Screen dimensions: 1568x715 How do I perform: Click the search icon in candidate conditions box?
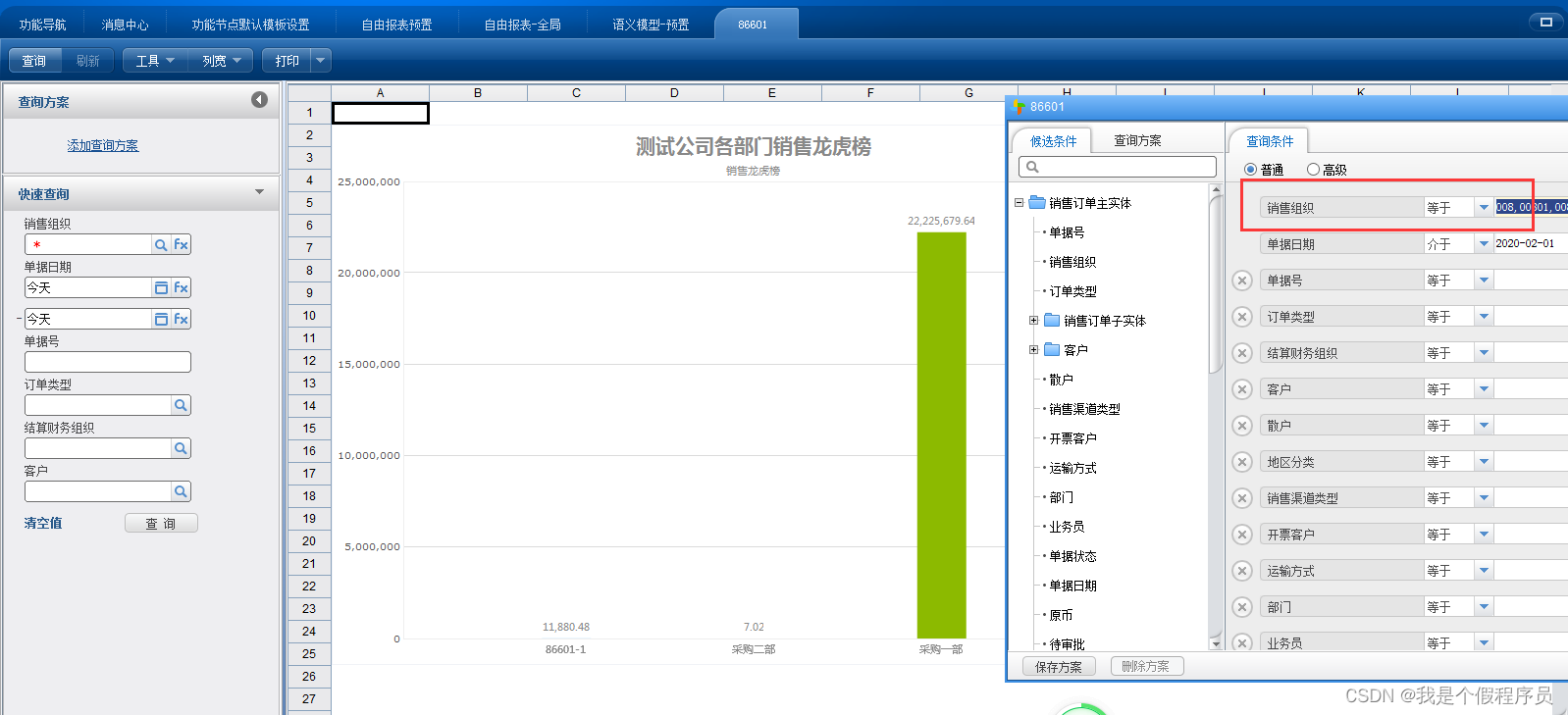(x=1032, y=168)
